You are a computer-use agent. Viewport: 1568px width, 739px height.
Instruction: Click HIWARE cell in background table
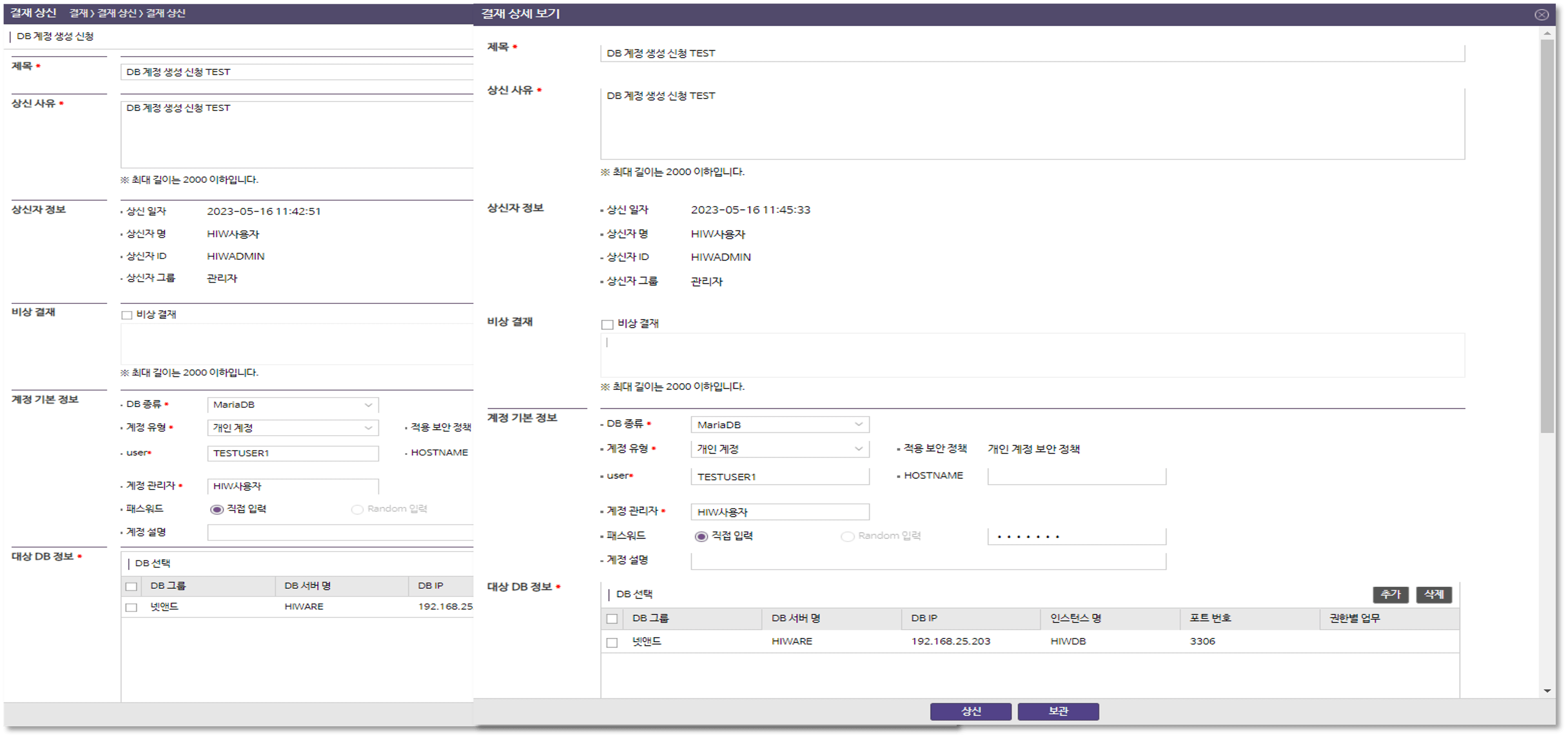click(304, 607)
